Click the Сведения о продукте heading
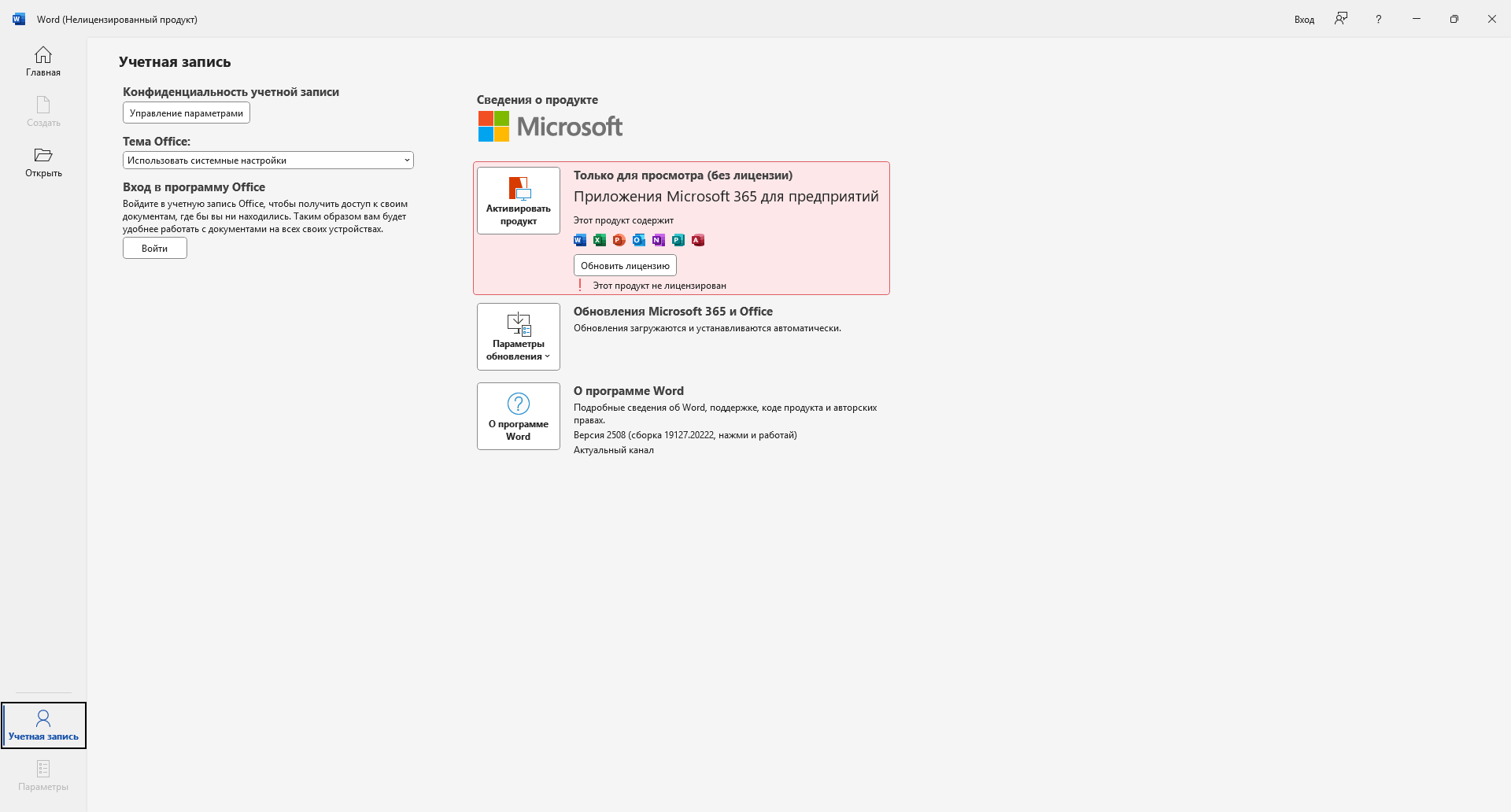 tap(538, 100)
